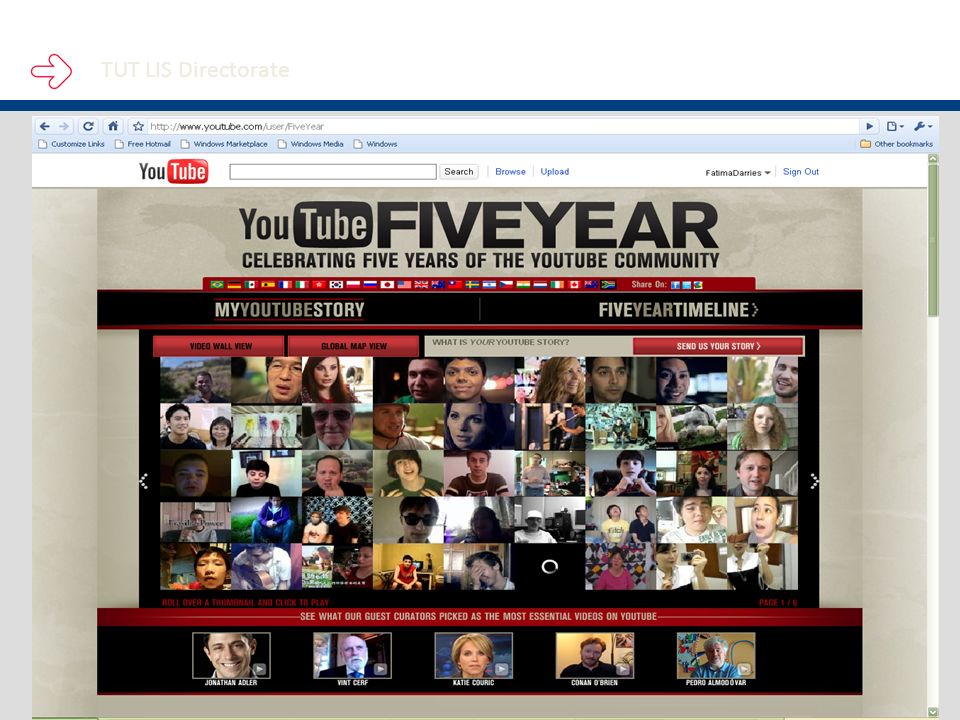Screen dimensions: 960x720
Task: Click the browser Back arrow
Action: click(45, 126)
